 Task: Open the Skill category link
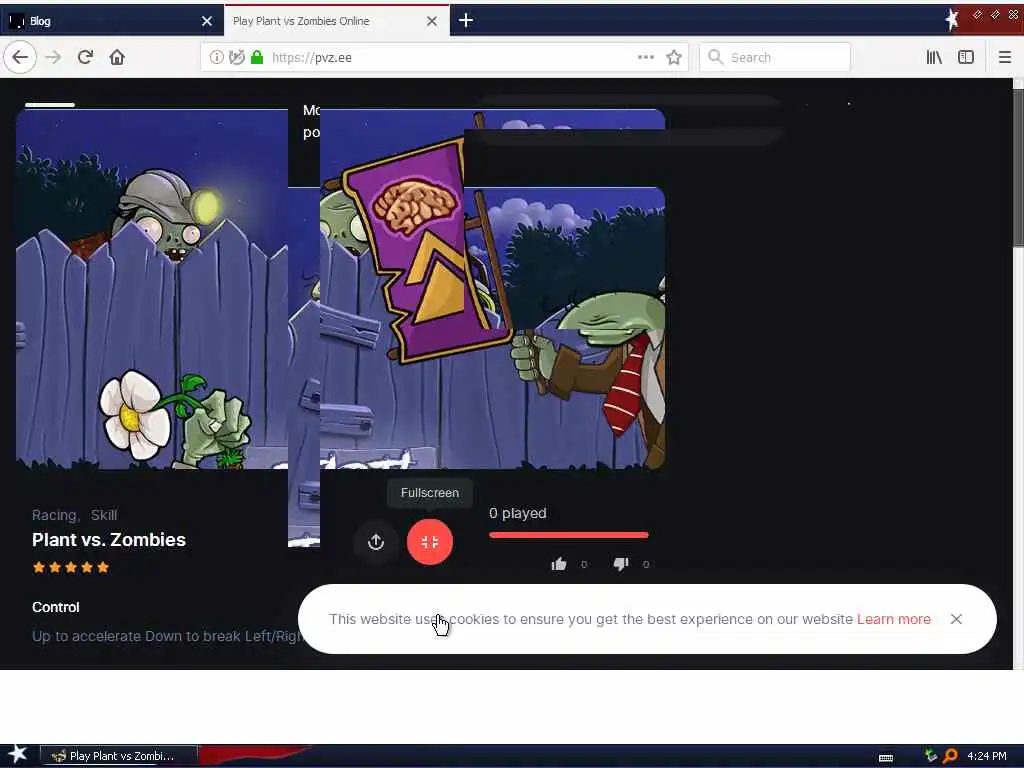point(104,515)
